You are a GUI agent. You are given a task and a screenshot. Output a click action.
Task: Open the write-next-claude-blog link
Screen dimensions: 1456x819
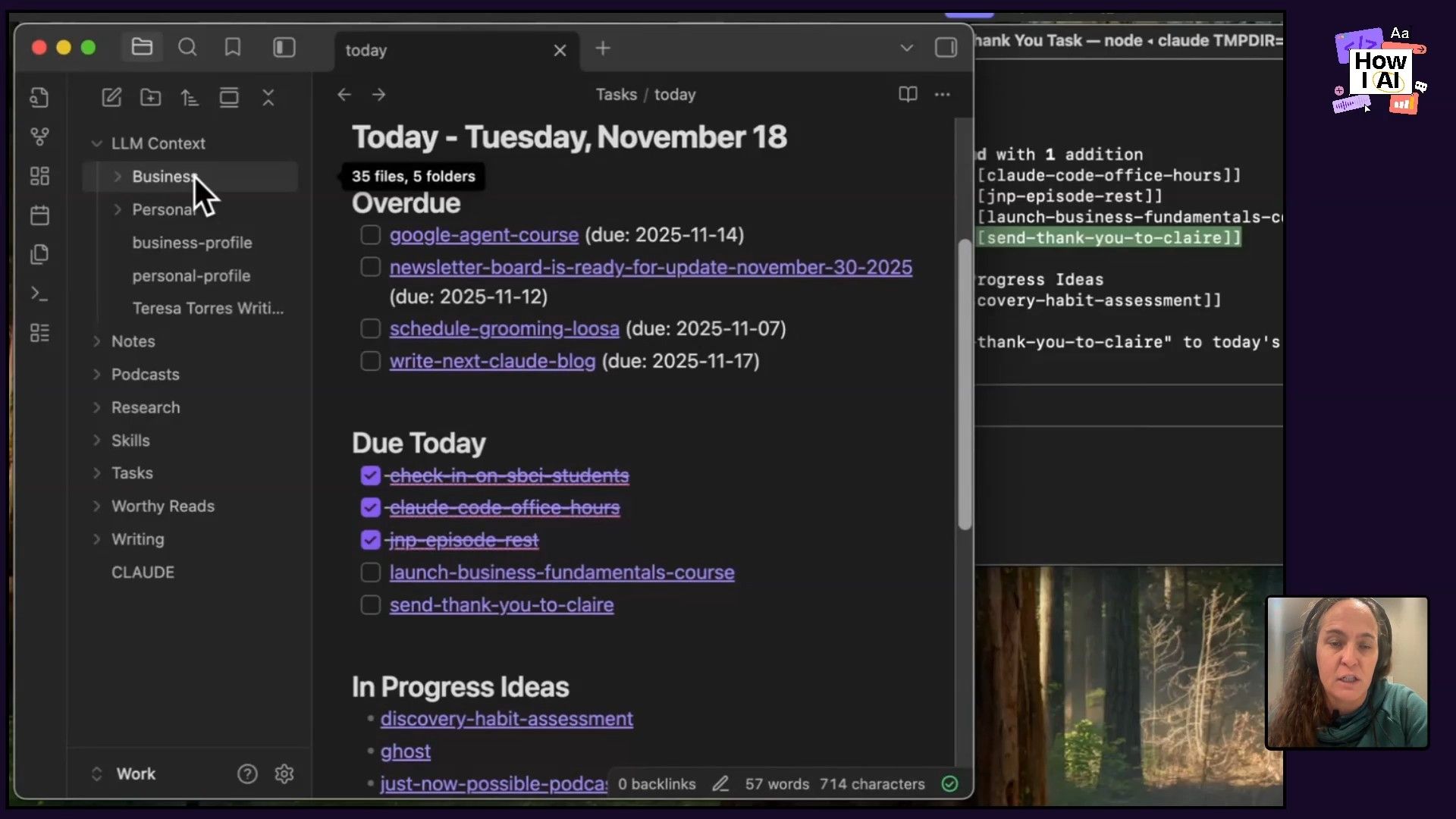(x=493, y=361)
